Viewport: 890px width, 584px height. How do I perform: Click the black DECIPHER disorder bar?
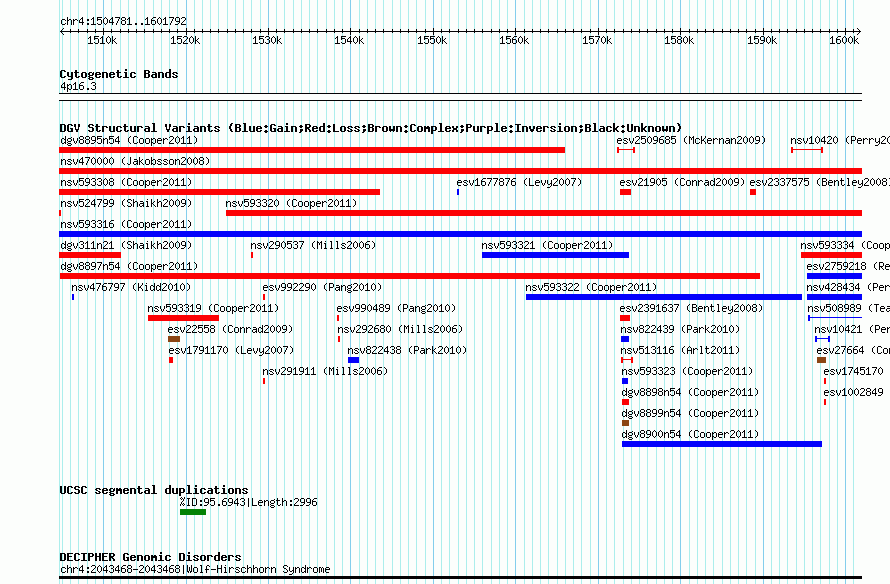tap(460, 578)
